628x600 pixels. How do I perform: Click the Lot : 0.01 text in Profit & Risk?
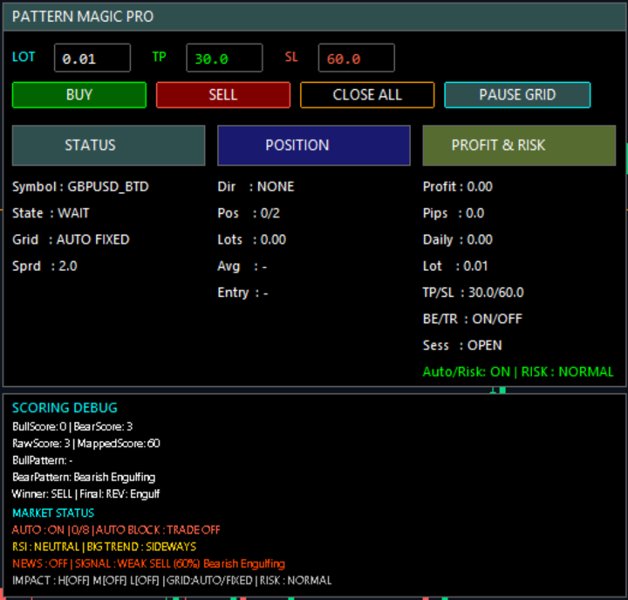point(455,266)
